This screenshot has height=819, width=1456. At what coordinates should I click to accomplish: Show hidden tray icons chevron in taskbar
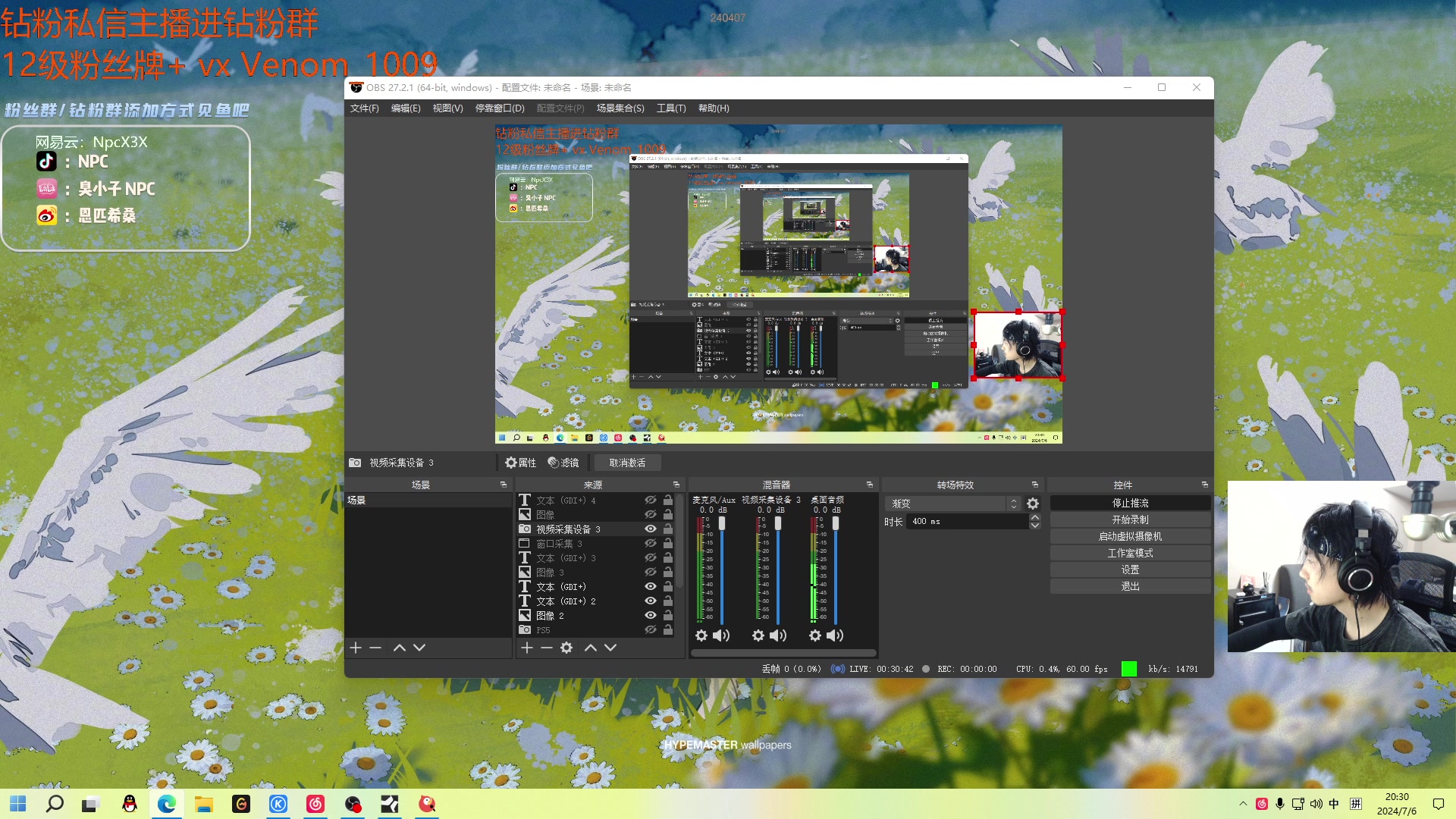(1242, 804)
